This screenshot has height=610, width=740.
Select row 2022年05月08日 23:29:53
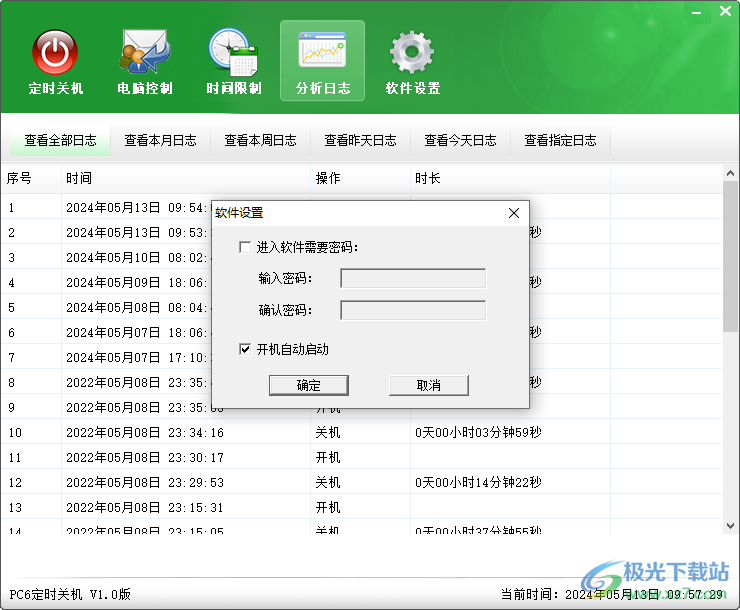(x=362, y=482)
